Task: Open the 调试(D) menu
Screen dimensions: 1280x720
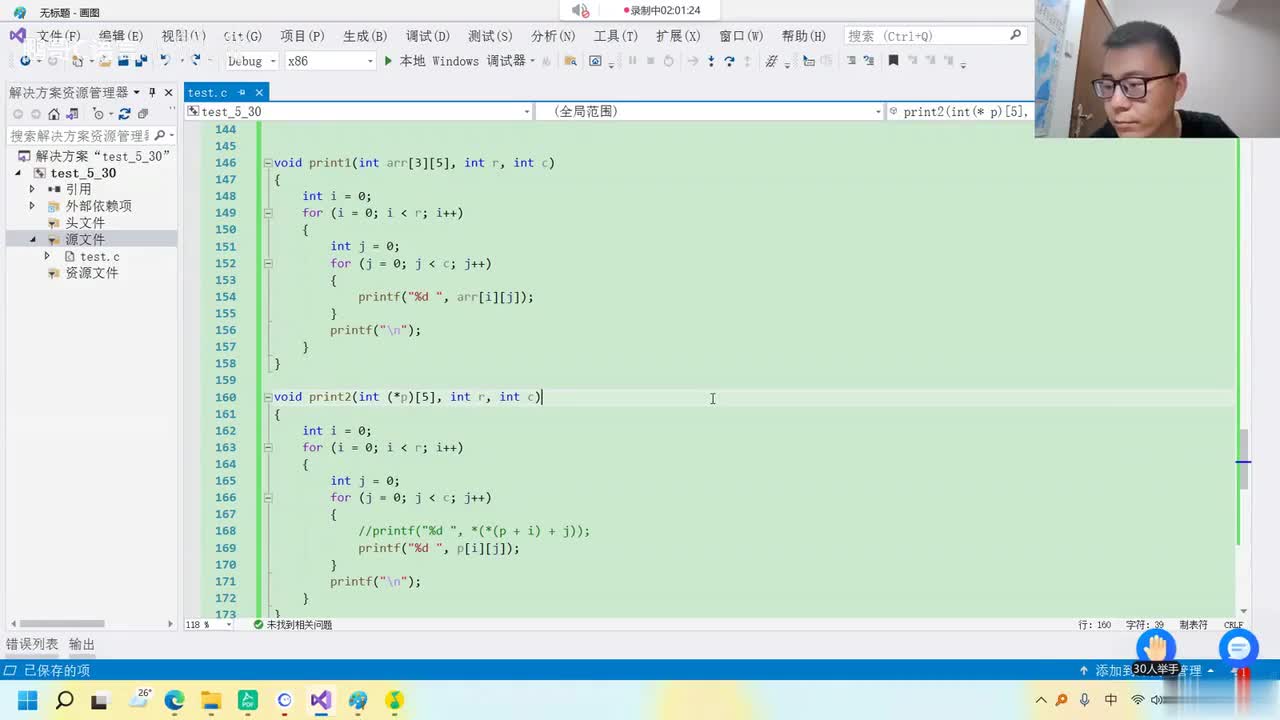Action: pyautogui.click(x=428, y=36)
